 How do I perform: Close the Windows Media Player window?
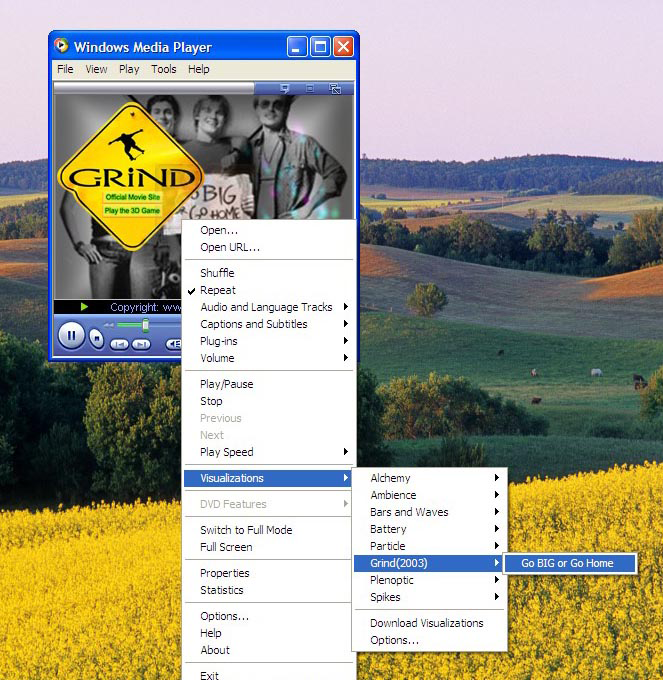(x=343, y=46)
